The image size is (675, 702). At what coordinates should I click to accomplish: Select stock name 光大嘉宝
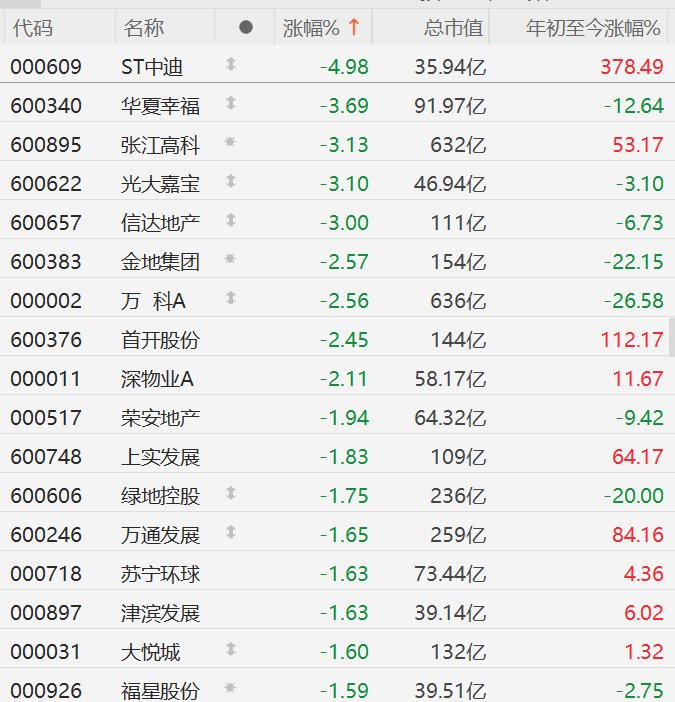pos(160,184)
